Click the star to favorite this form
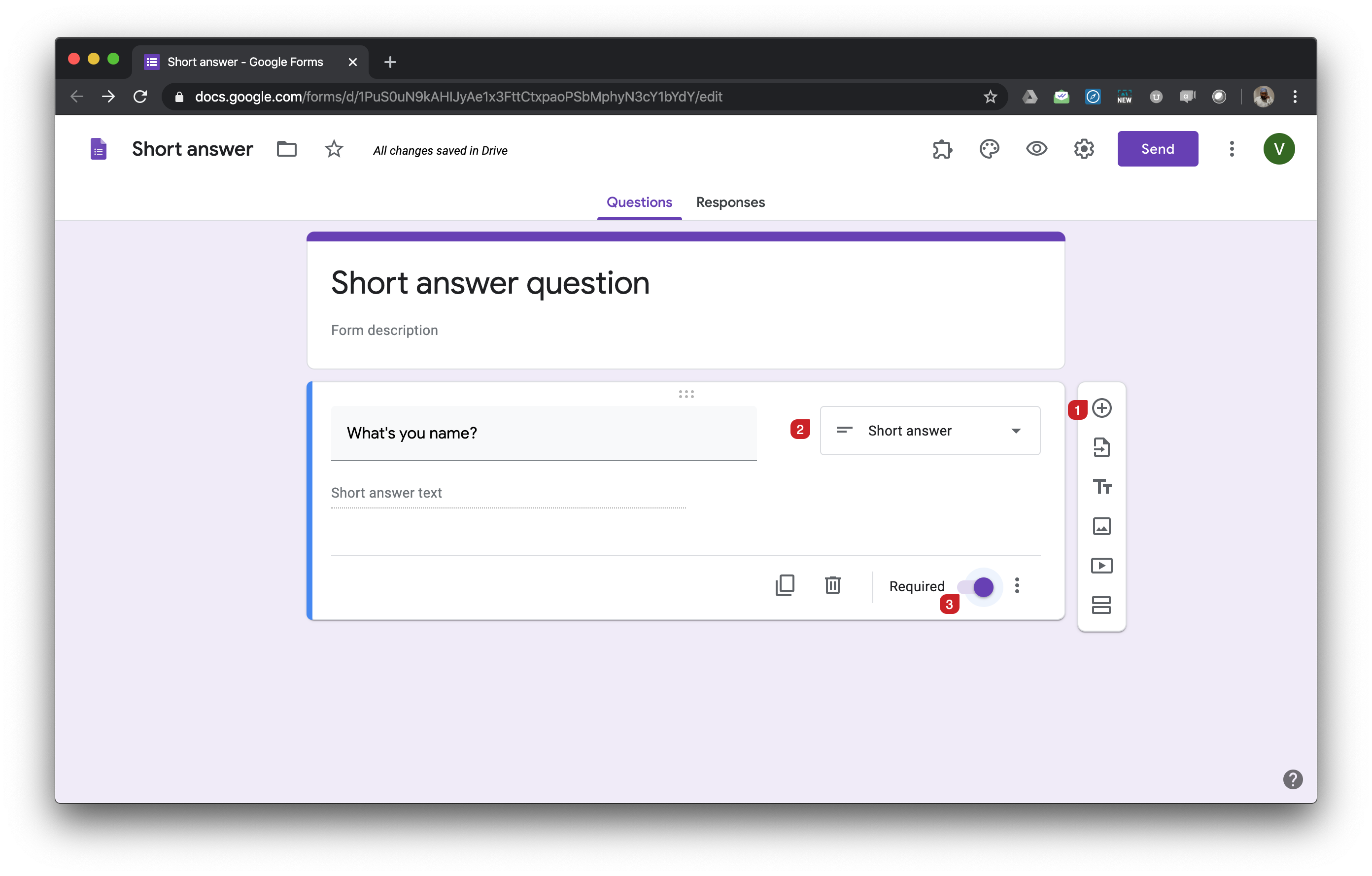The image size is (1372, 876). pyautogui.click(x=334, y=148)
